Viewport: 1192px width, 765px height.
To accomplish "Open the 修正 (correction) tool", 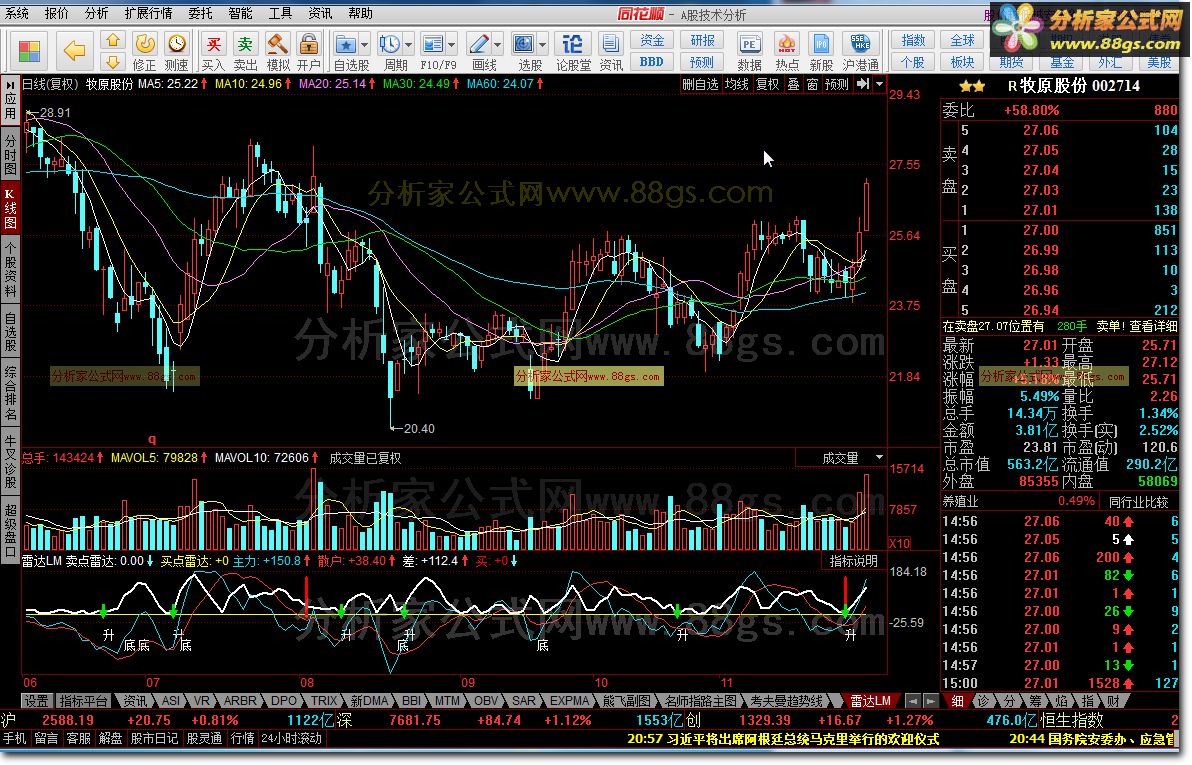I will [144, 52].
